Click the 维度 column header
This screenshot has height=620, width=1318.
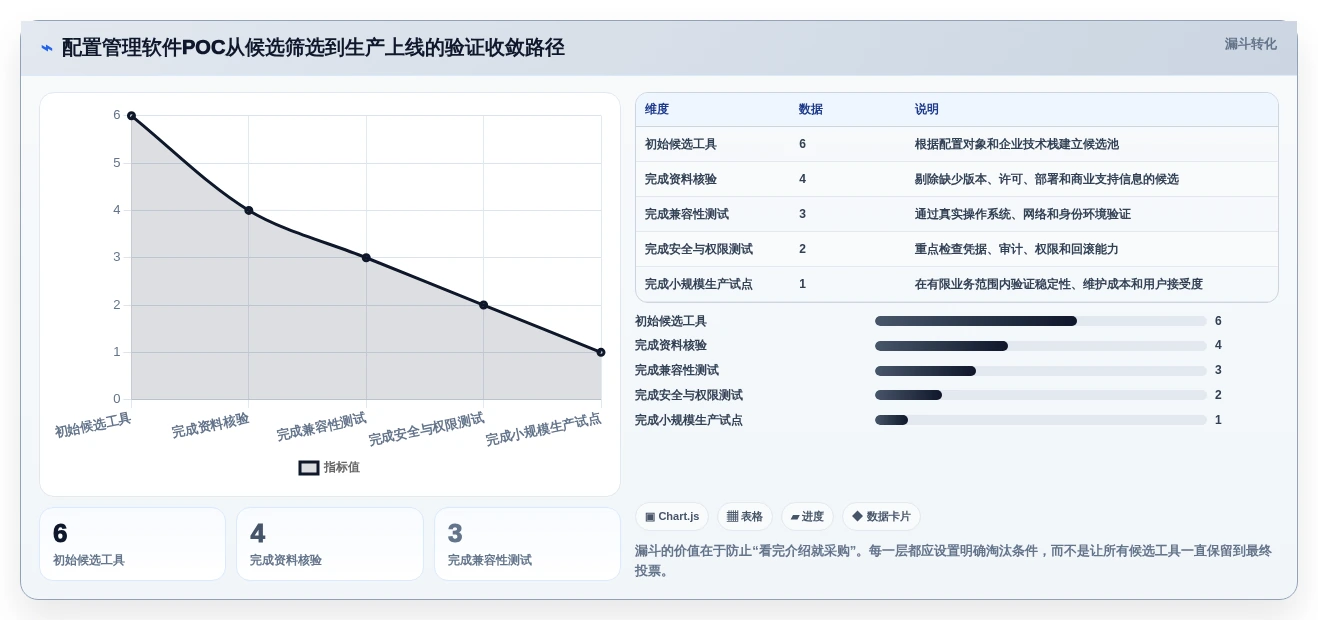click(x=657, y=110)
